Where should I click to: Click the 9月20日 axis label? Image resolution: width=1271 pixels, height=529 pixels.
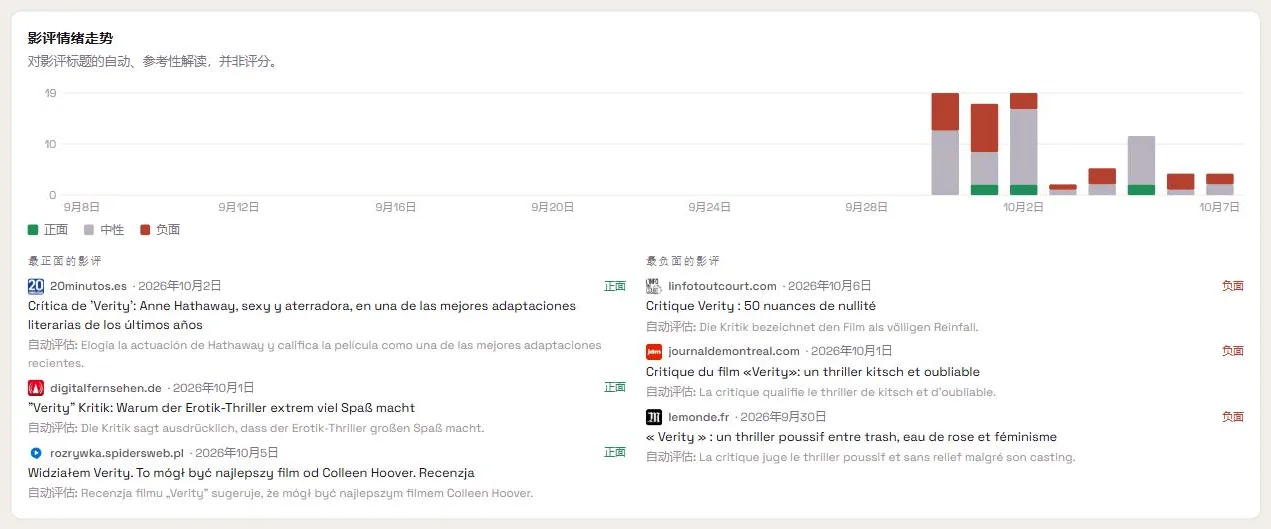coord(553,207)
